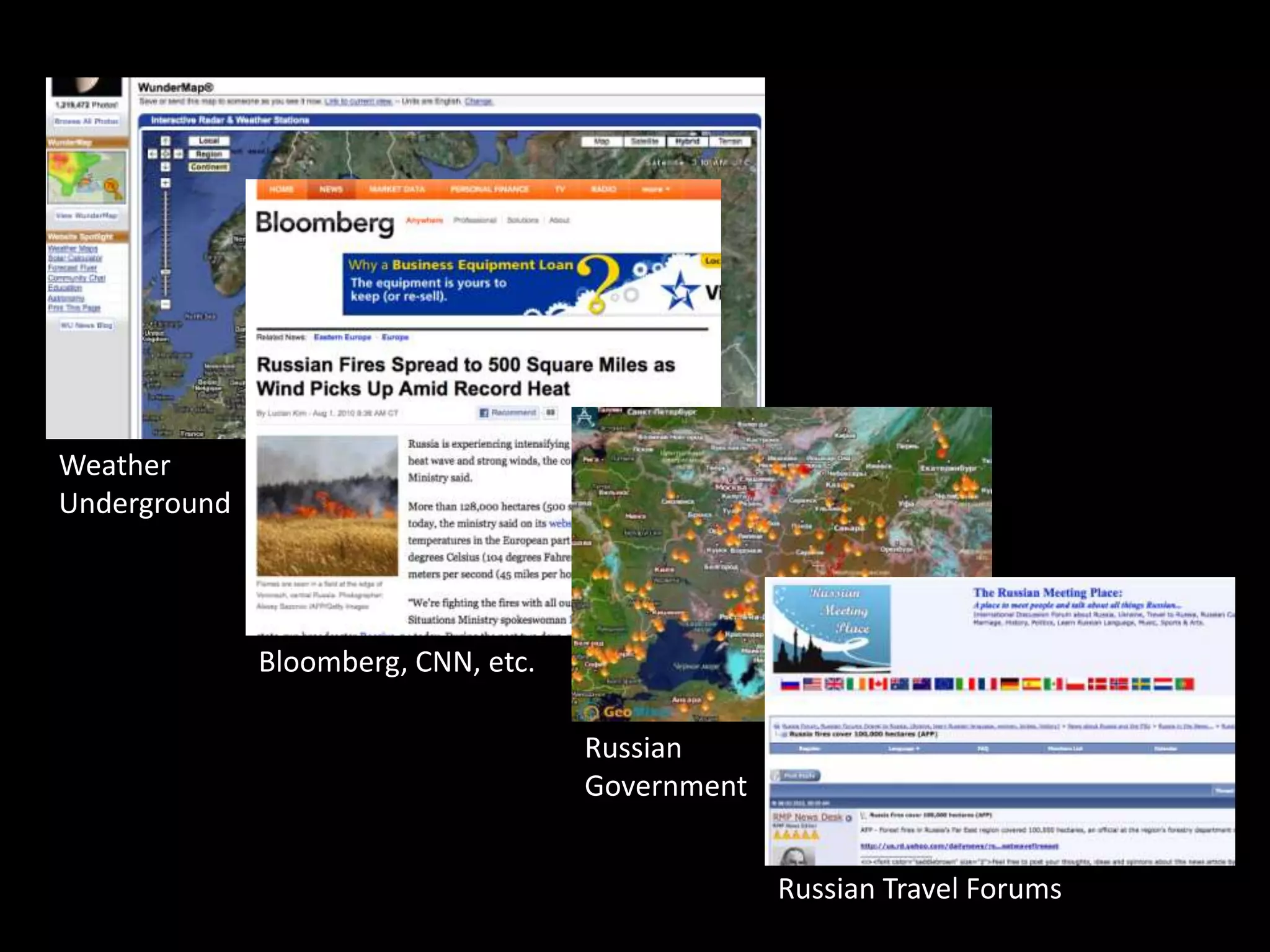Switch WunderMap to Satellite view
The height and width of the screenshot is (952, 1270).
pyautogui.click(x=644, y=141)
